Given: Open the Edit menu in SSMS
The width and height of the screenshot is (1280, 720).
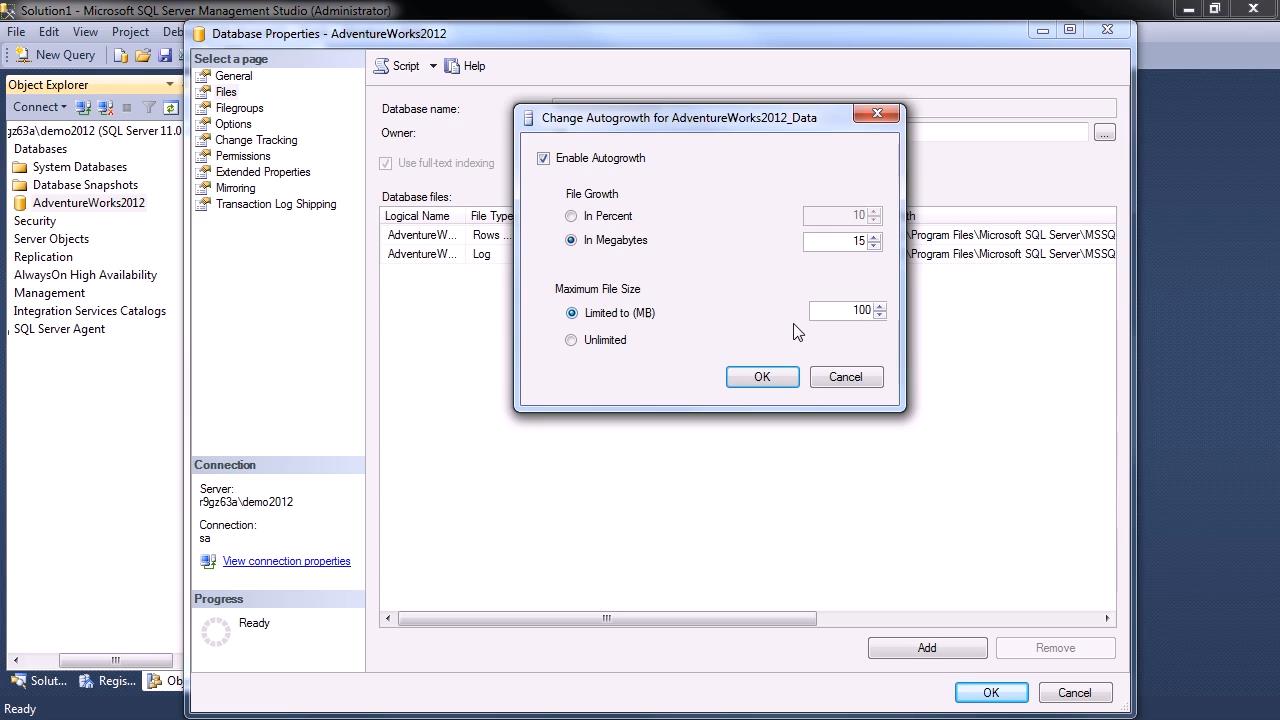Looking at the screenshot, I should click(x=49, y=32).
